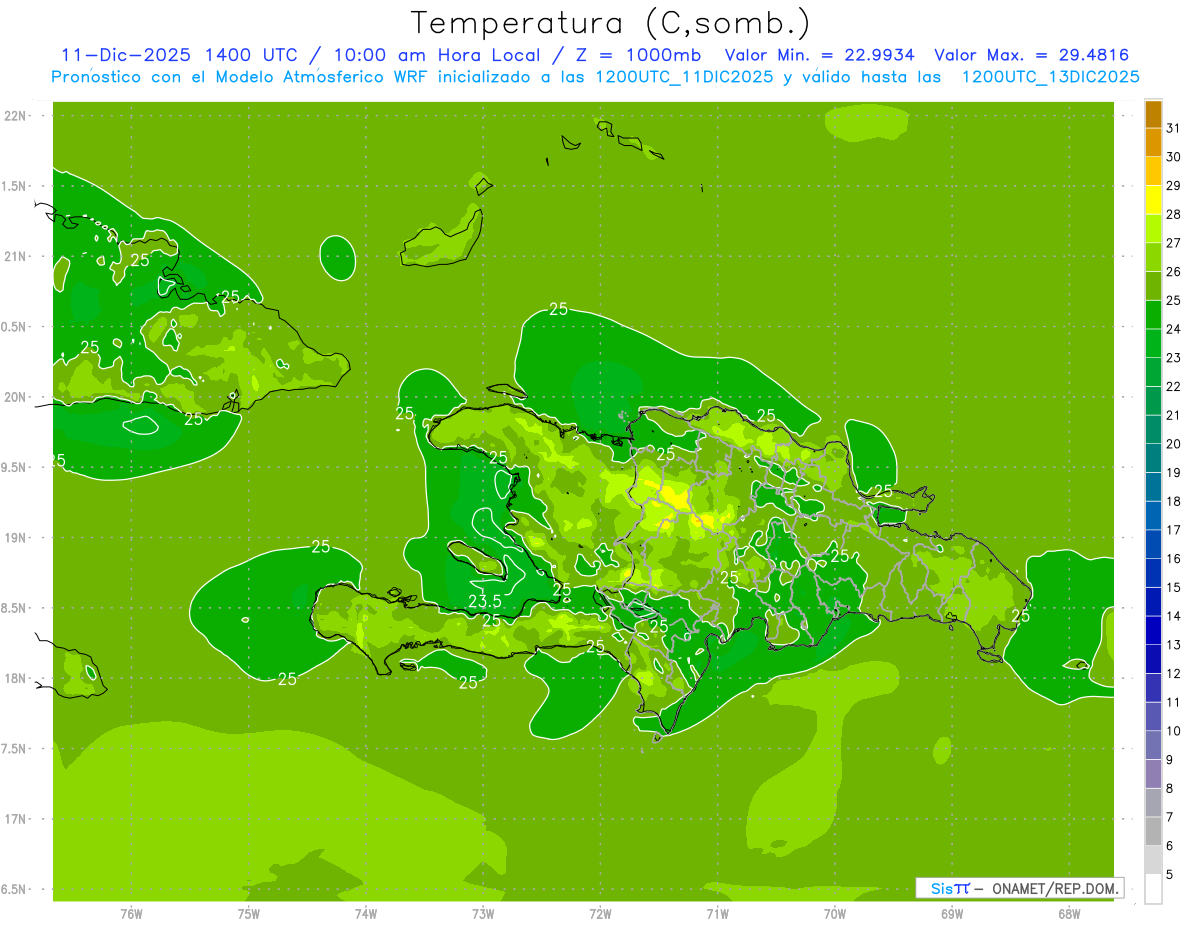Click the '73W' longitude axis label
Viewport: 1200px width, 927px height.
pos(483,913)
